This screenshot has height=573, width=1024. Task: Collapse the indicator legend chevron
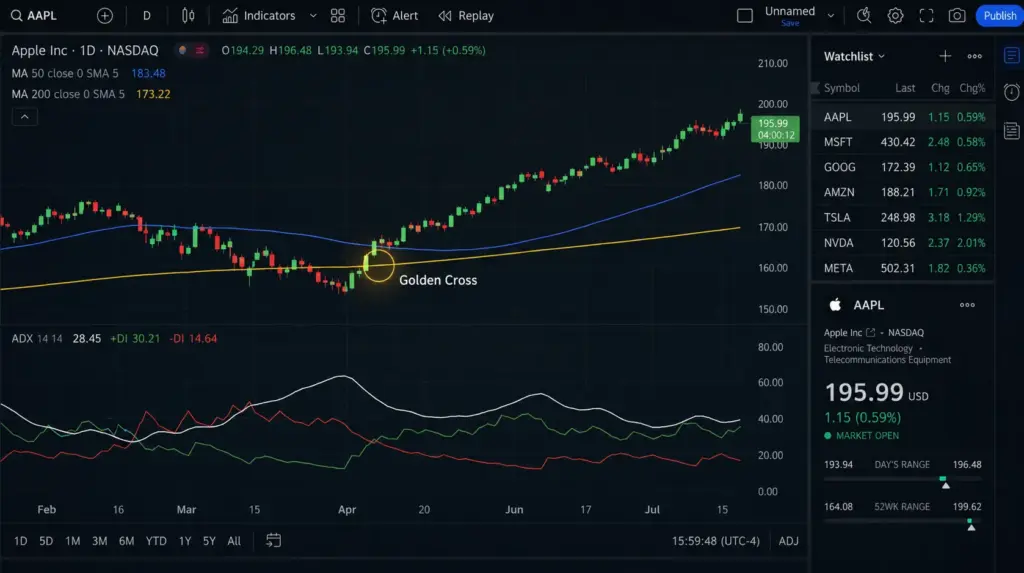point(25,117)
